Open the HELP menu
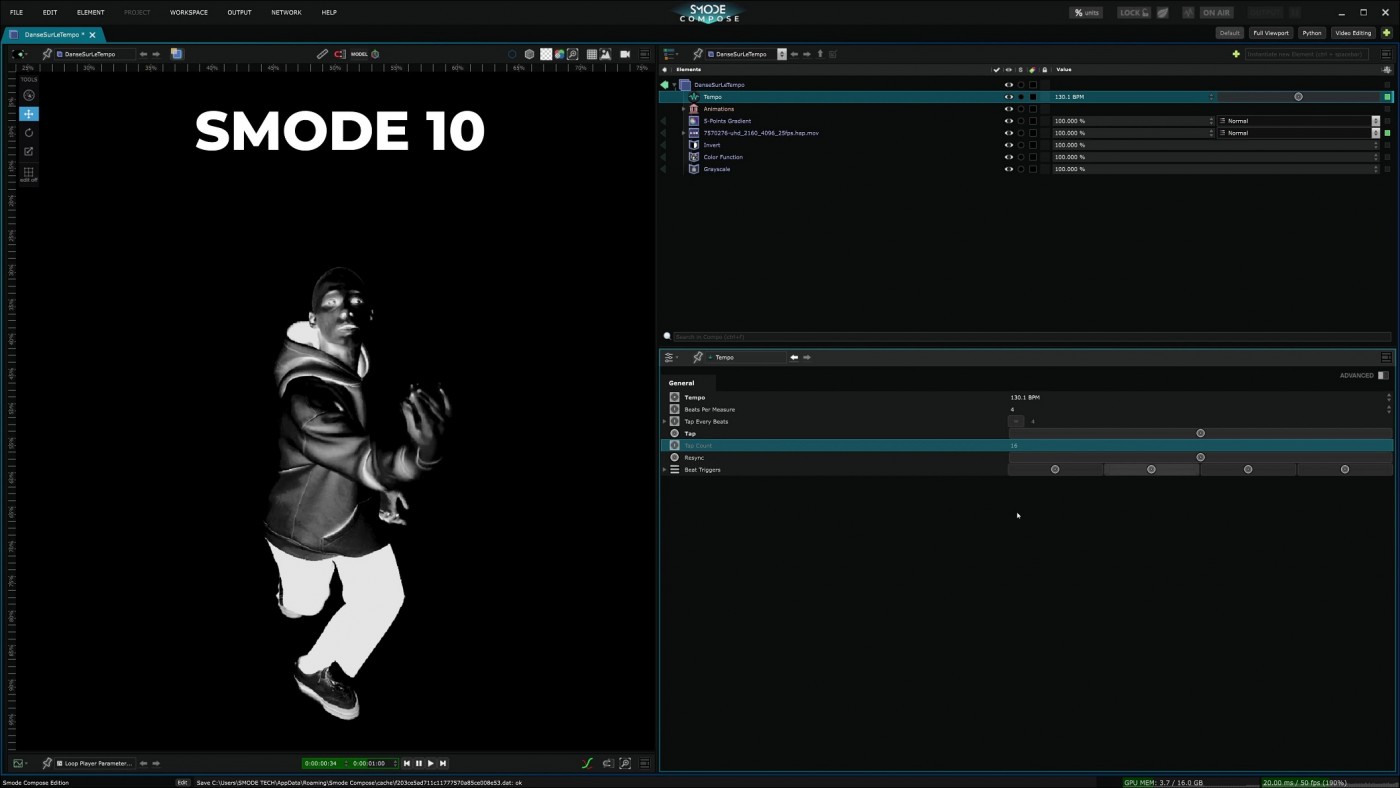The width and height of the screenshot is (1400, 788). (329, 12)
